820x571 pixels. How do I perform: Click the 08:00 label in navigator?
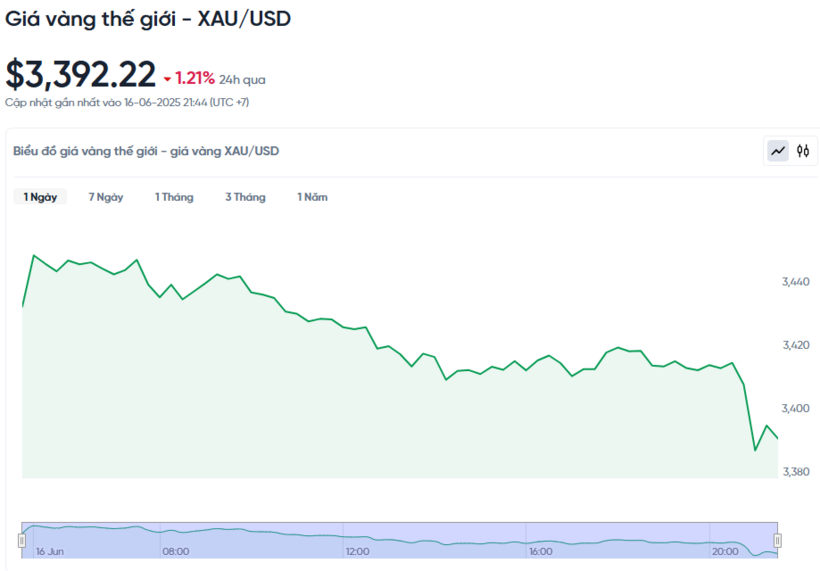175,551
